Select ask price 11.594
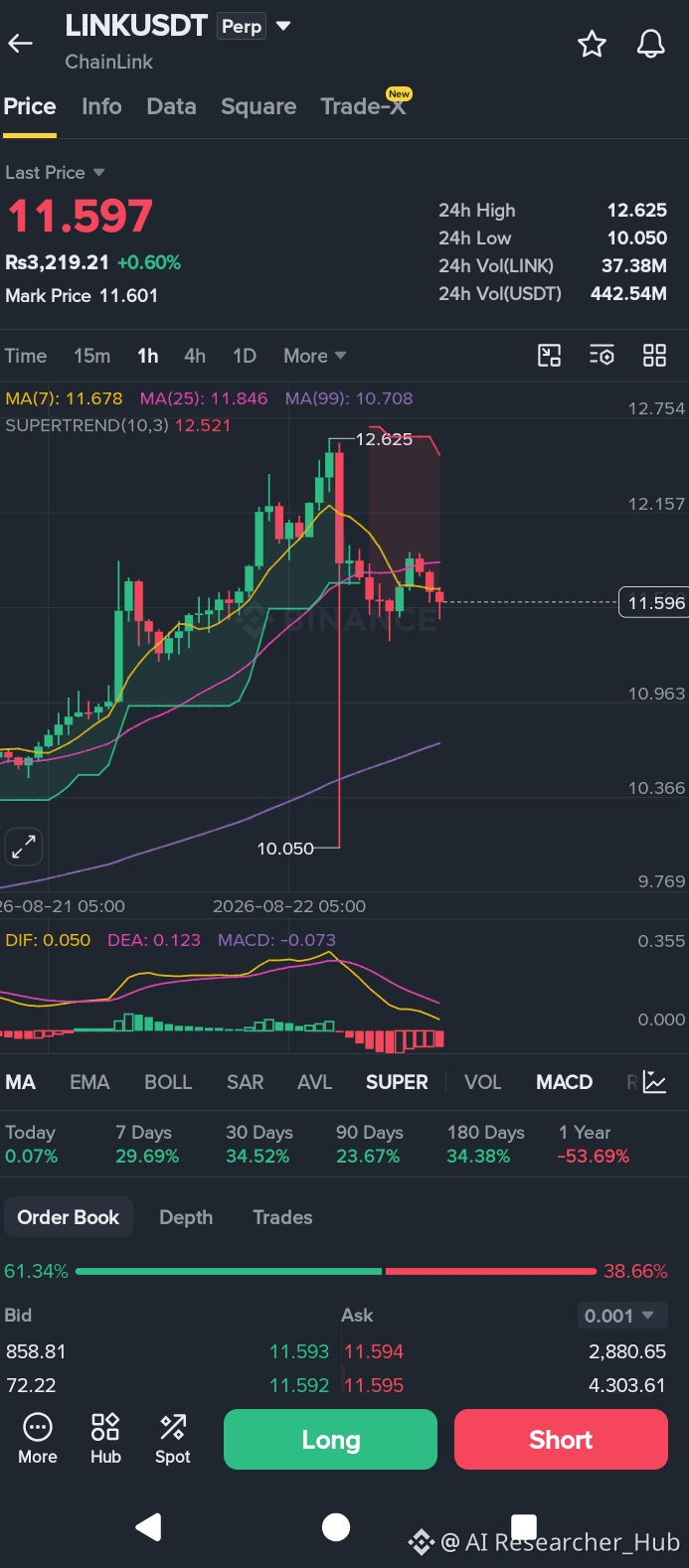Viewport: 689px width, 1568px height. point(374,1351)
